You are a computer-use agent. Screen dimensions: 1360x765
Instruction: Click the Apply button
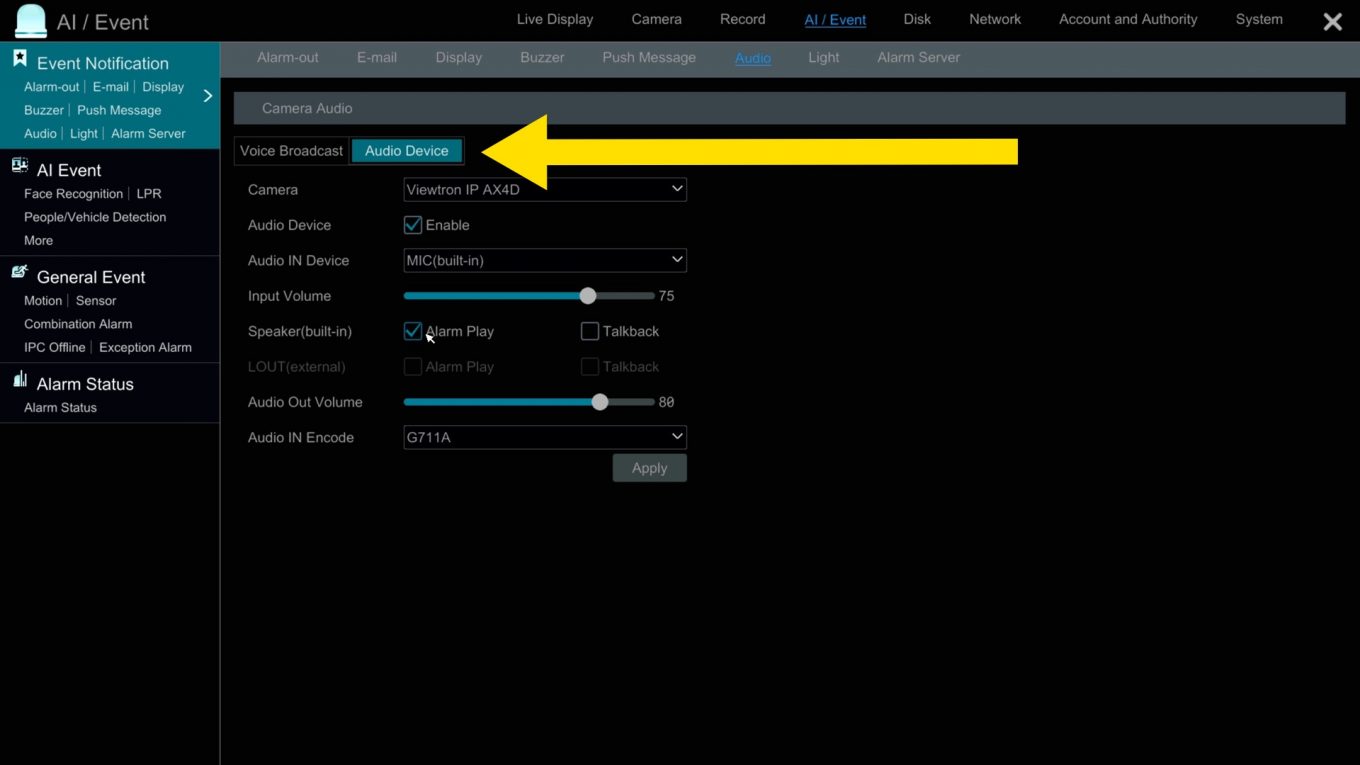pos(650,468)
